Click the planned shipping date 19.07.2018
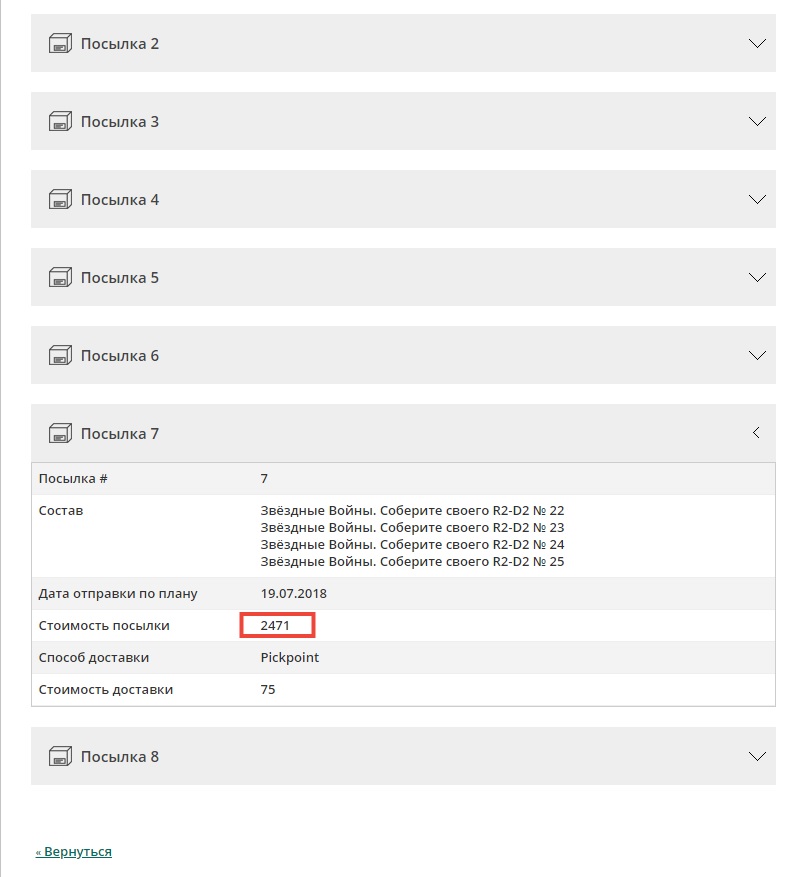This screenshot has height=877, width=806. (293, 594)
